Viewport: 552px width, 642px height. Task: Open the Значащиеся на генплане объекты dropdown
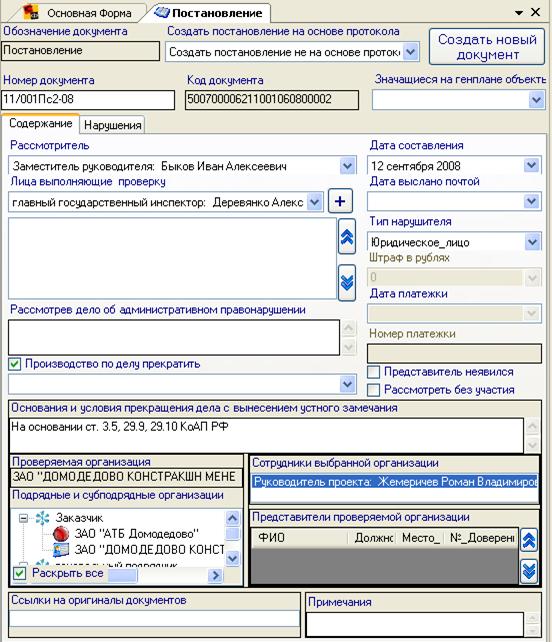pos(536,100)
